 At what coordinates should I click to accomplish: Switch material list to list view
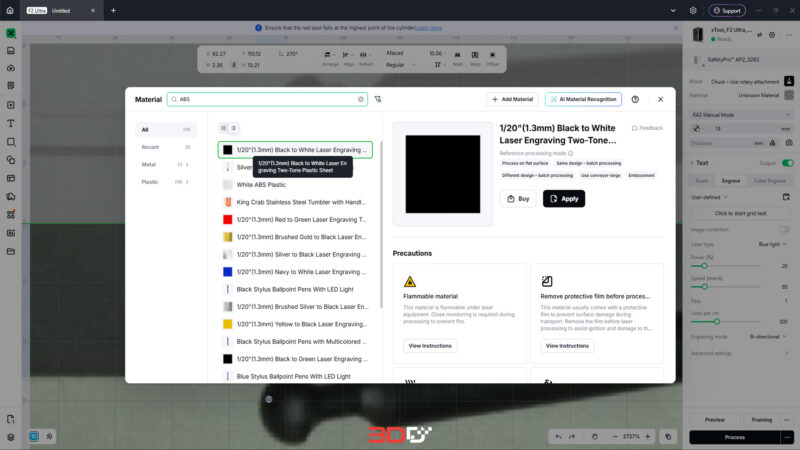[234, 128]
